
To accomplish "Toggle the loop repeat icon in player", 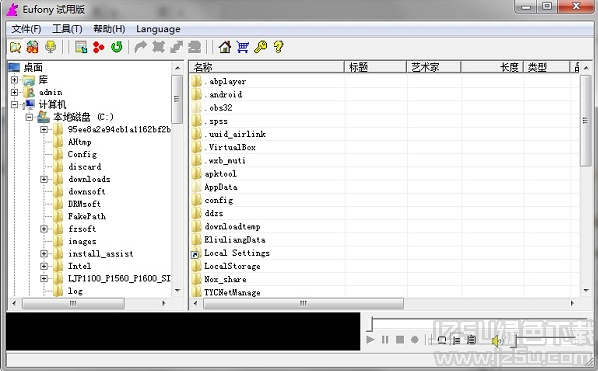I will (x=442, y=339).
